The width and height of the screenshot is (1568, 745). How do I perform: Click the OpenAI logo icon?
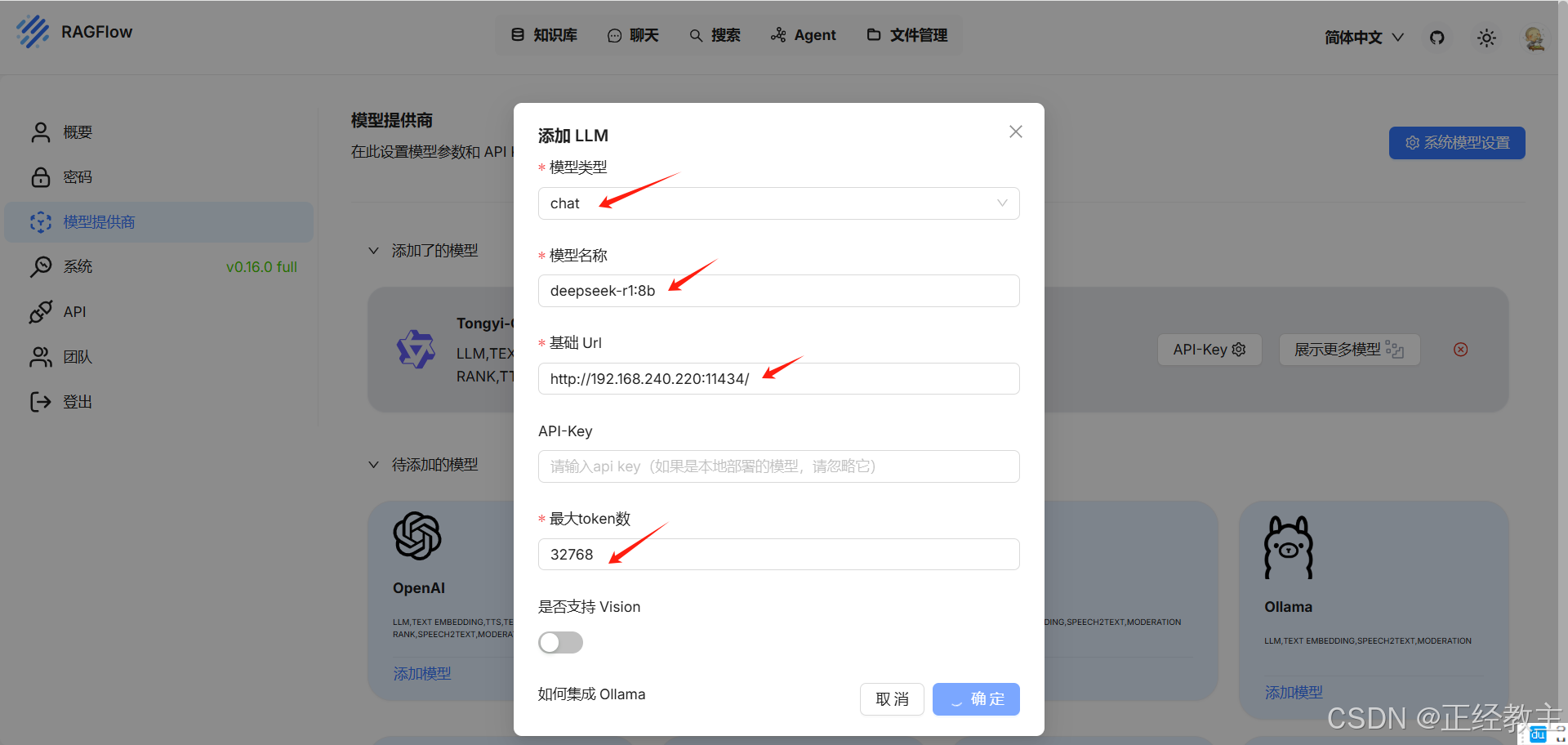[x=417, y=536]
